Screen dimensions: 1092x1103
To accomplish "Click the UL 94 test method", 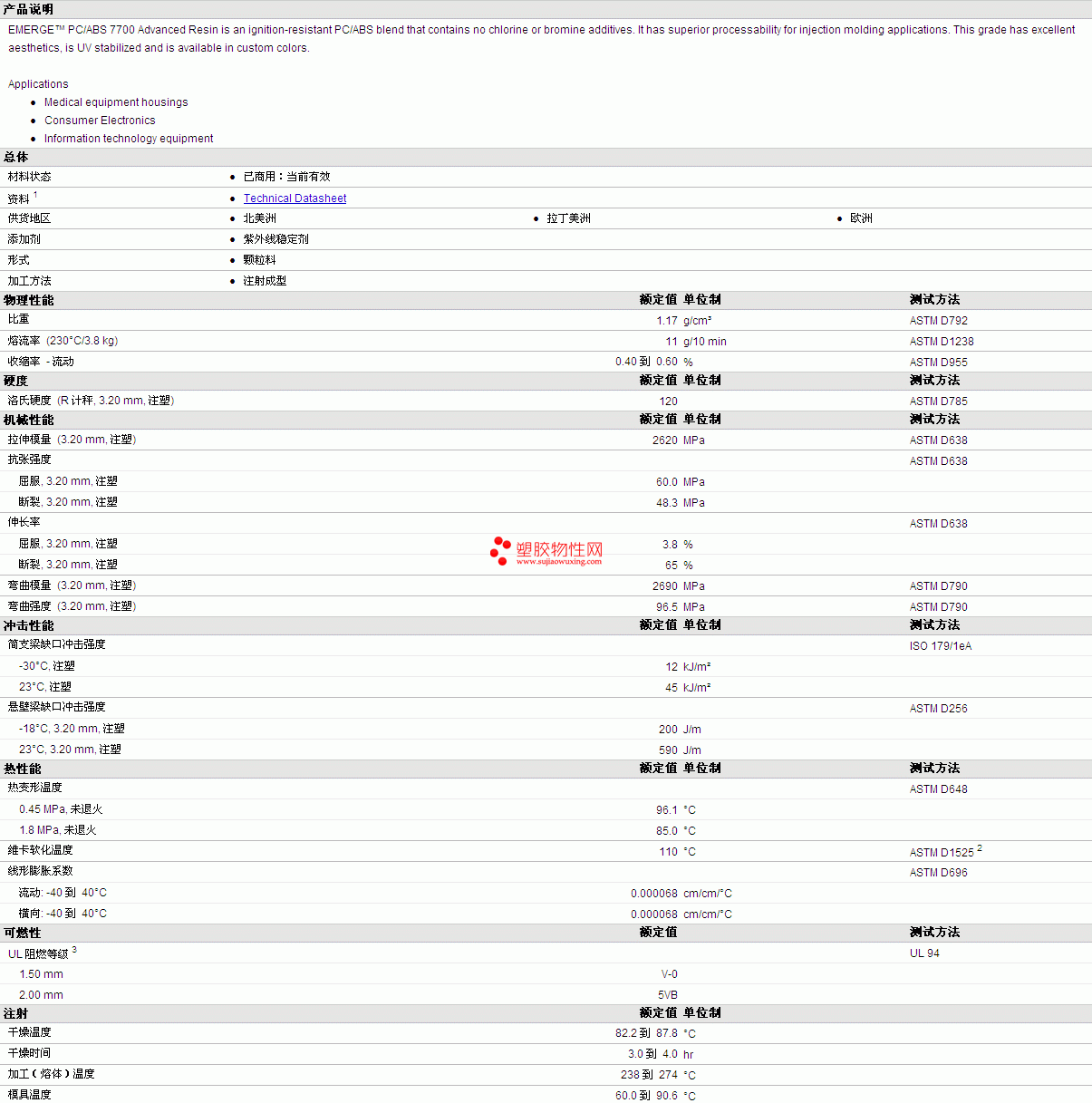I will 924,953.
